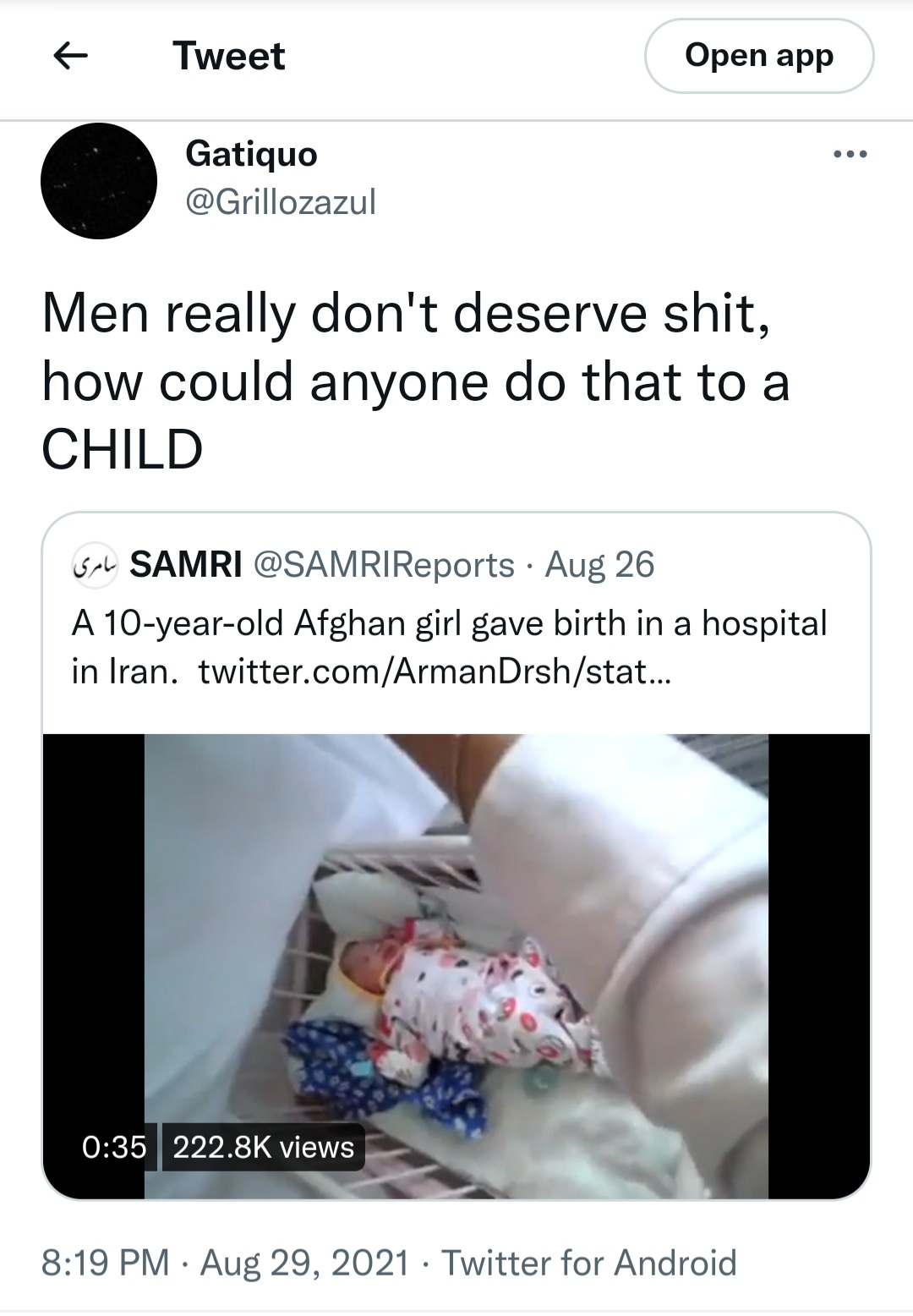Open the three-dot more options menu
Viewport: 913px width, 1316px height.
click(x=850, y=154)
